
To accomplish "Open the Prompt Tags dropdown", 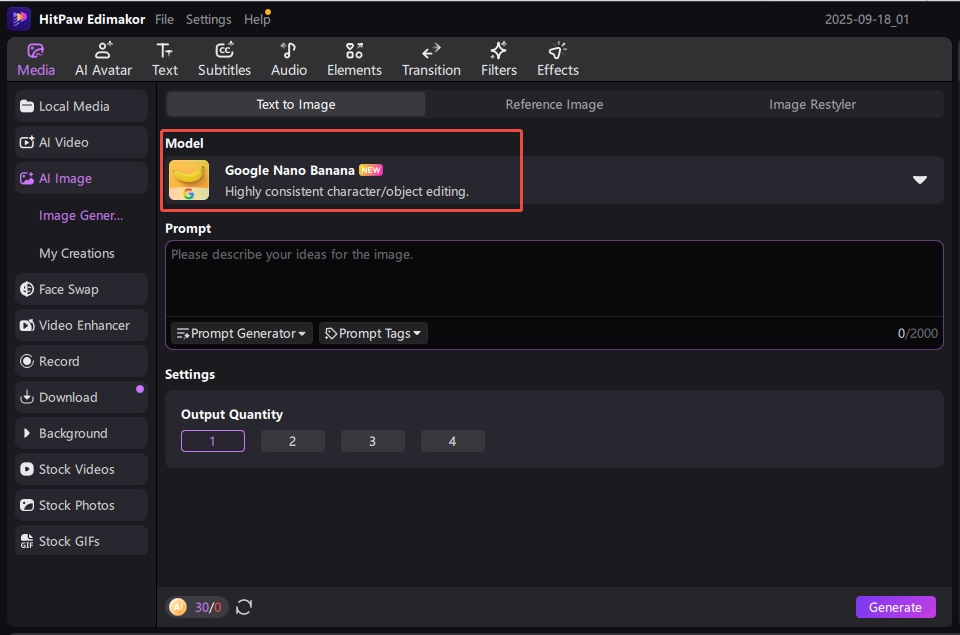I will click(373, 333).
